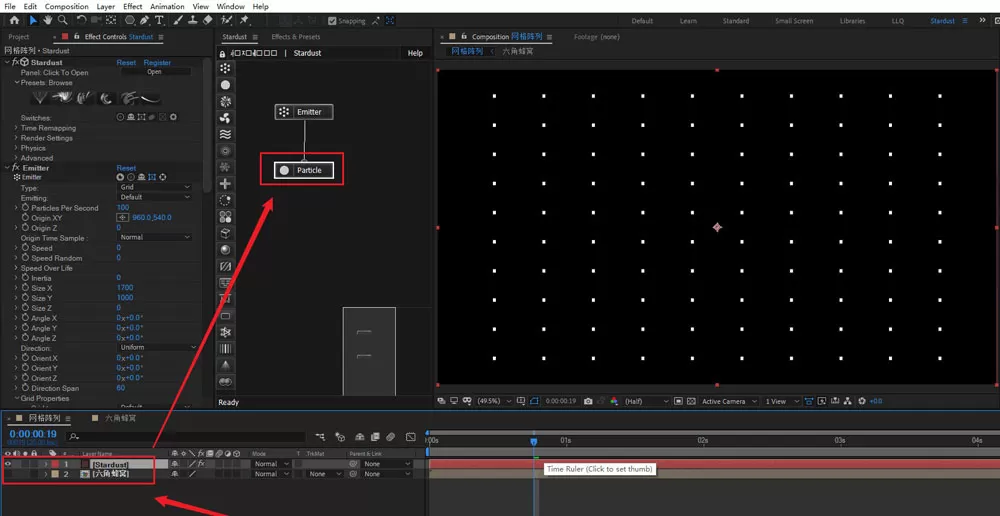Open the Composition menu
Viewport: 1000px width, 516px height.
pos(66,6)
